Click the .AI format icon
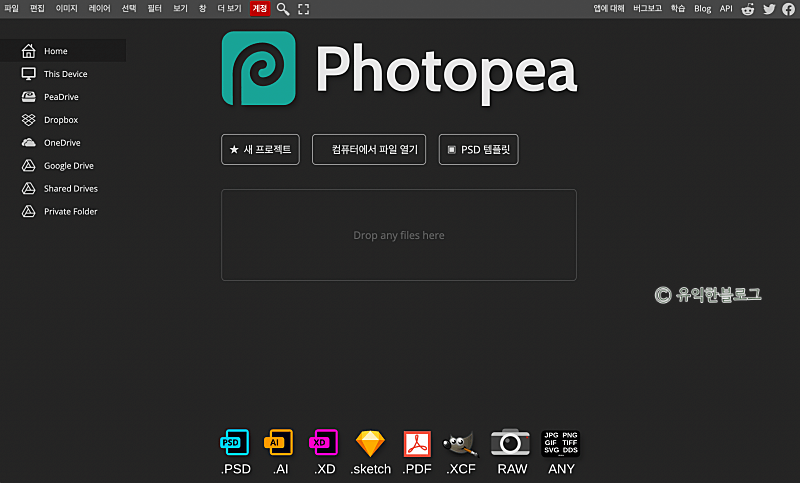Screen dimensions: 800x483 tap(279, 442)
